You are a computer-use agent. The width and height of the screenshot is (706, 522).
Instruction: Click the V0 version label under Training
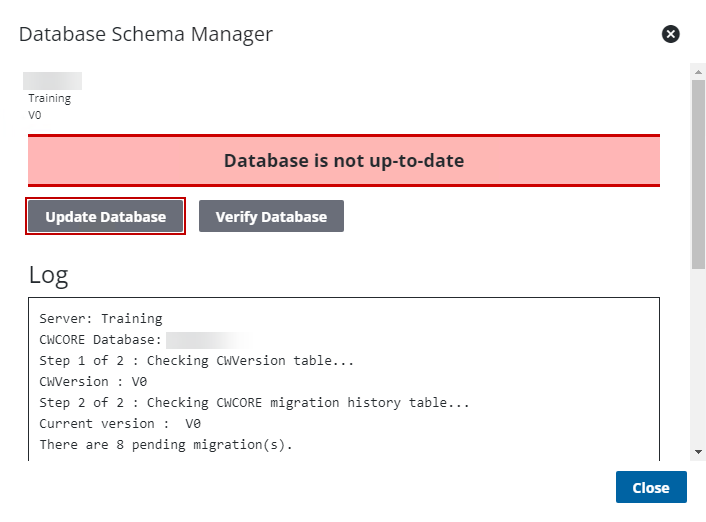35,114
